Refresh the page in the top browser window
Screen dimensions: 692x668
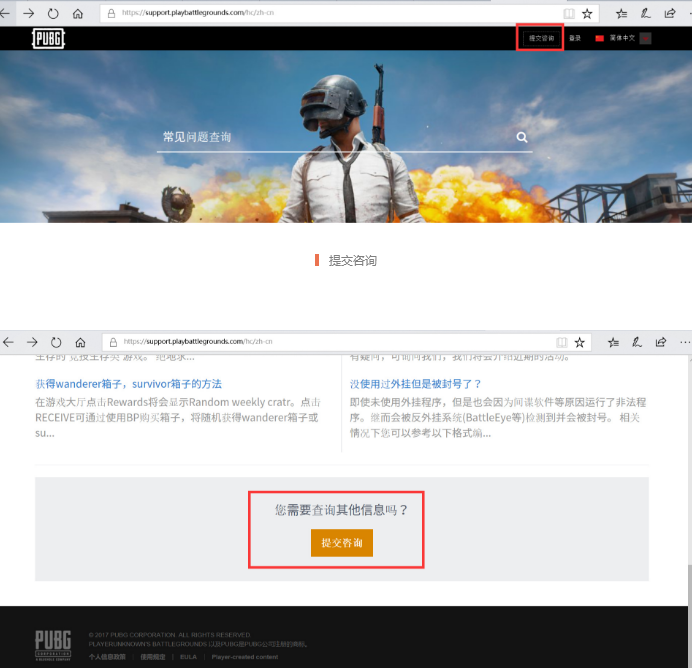(53, 14)
